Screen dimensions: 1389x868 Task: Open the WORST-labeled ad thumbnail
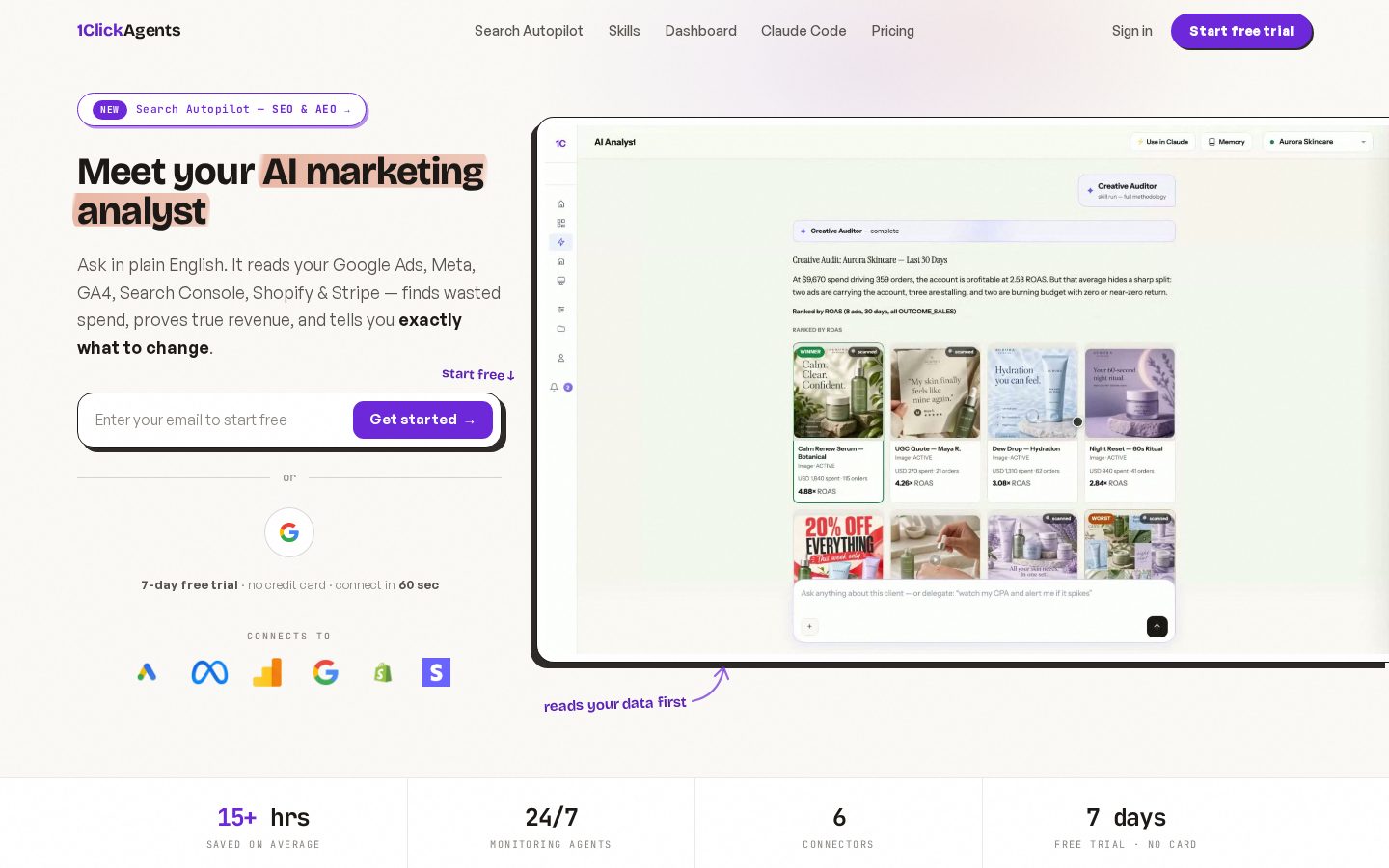coord(1130,545)
